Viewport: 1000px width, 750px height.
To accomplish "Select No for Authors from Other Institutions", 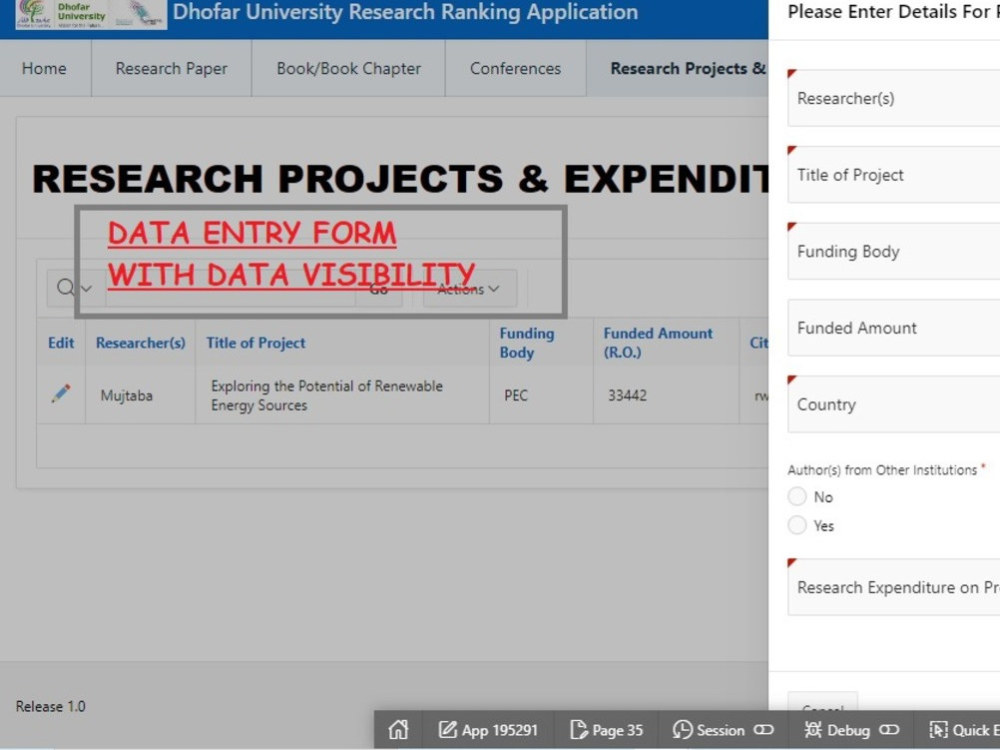I will (x=797, y=496).
